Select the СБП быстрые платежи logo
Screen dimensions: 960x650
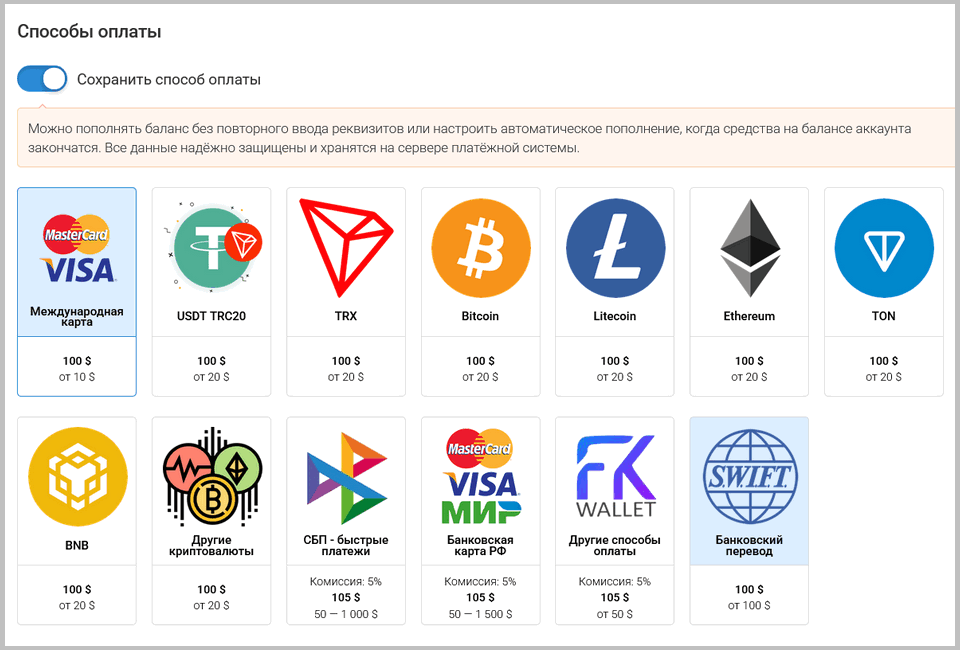[346, 477]
